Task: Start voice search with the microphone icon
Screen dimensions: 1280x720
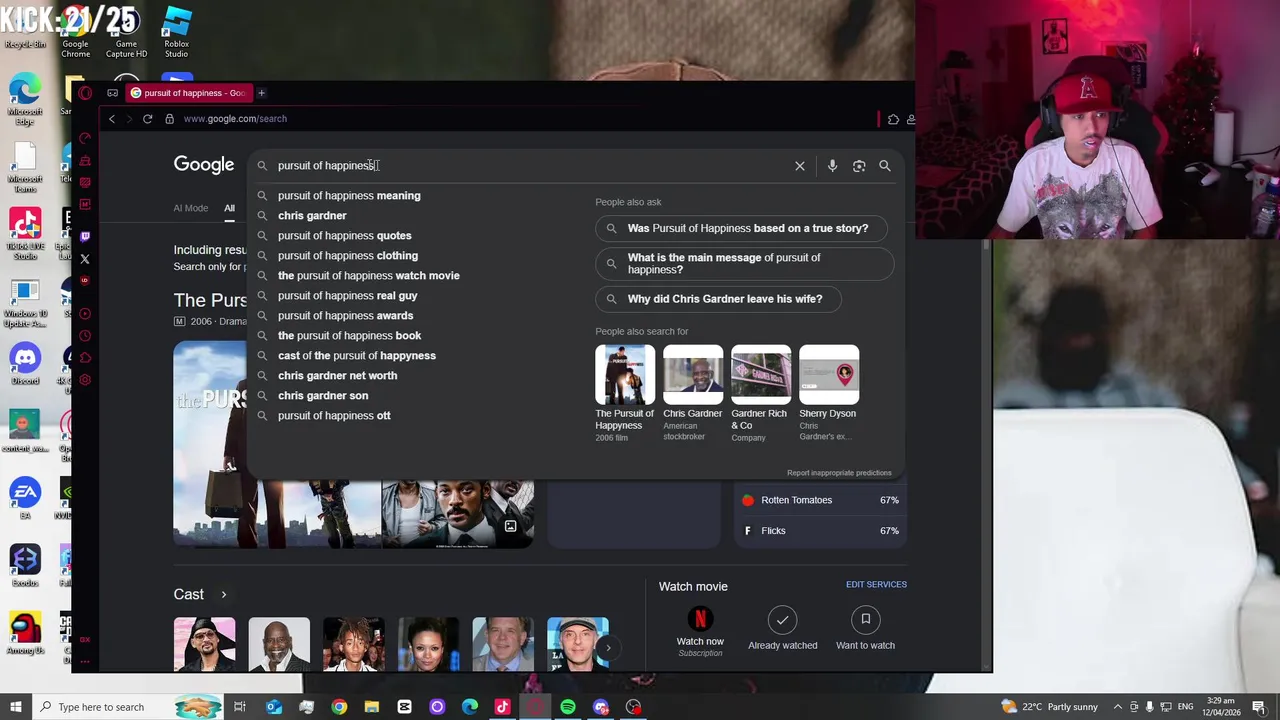Action: click(832, 166)
